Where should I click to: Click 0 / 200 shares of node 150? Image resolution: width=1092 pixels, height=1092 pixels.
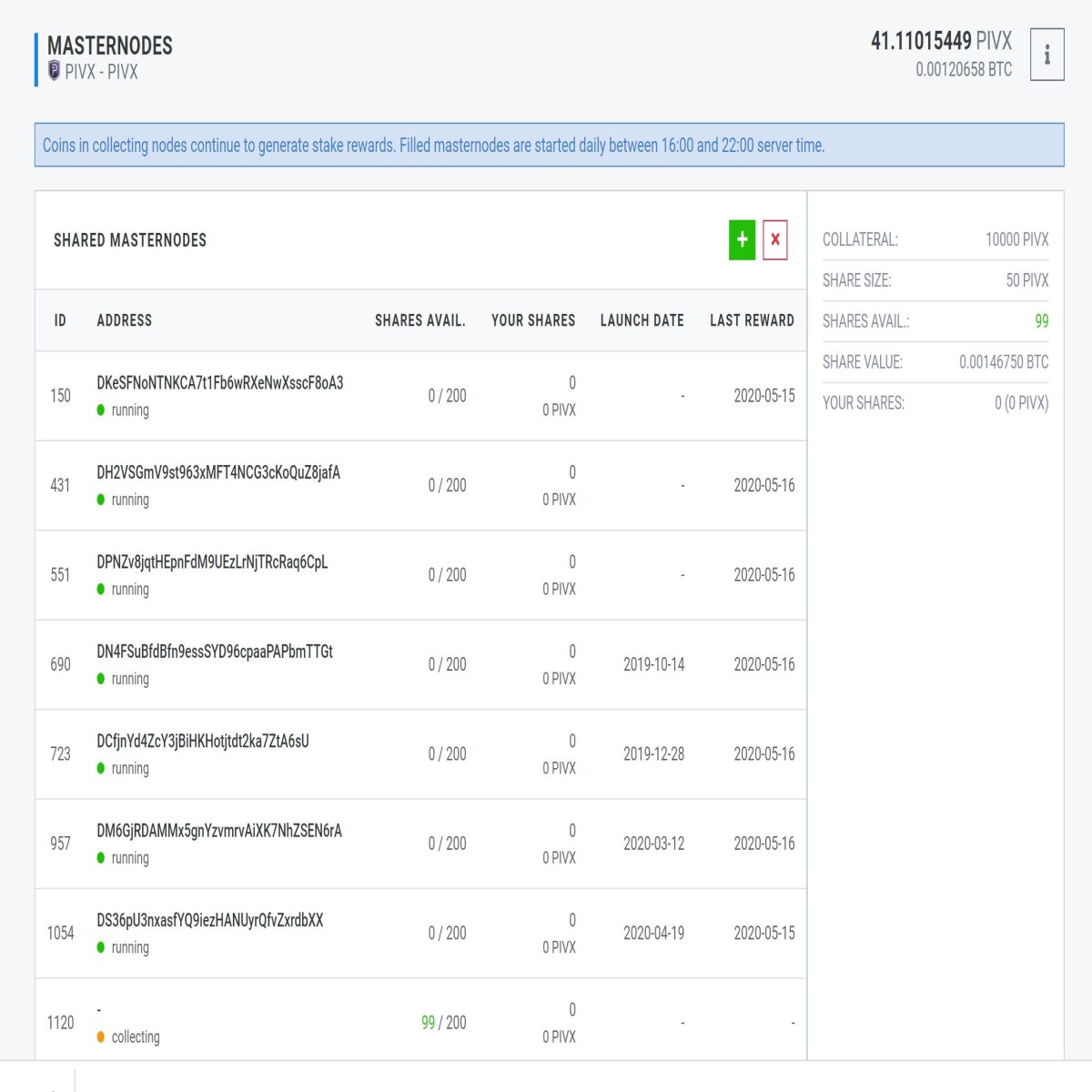point(447,396)
